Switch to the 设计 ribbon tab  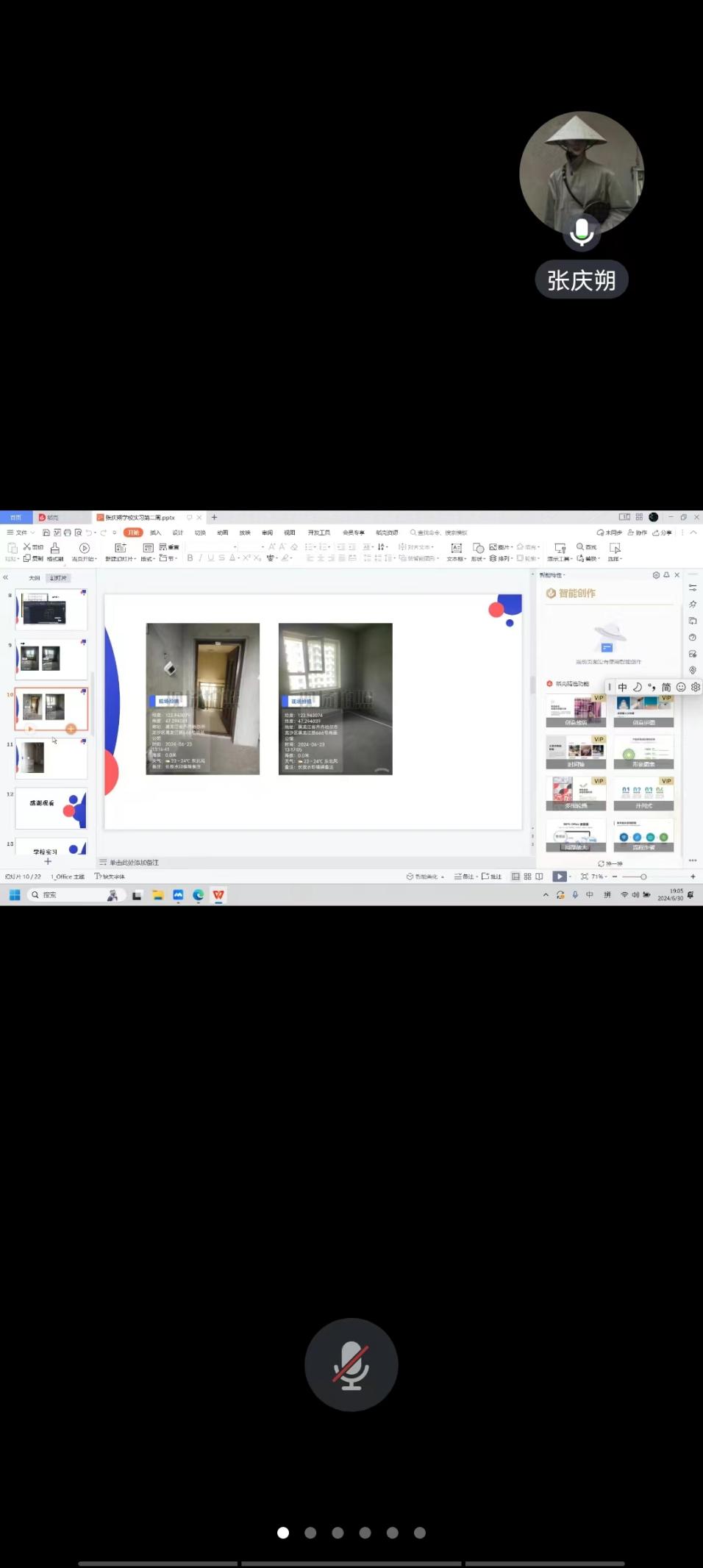click(177, 532)
